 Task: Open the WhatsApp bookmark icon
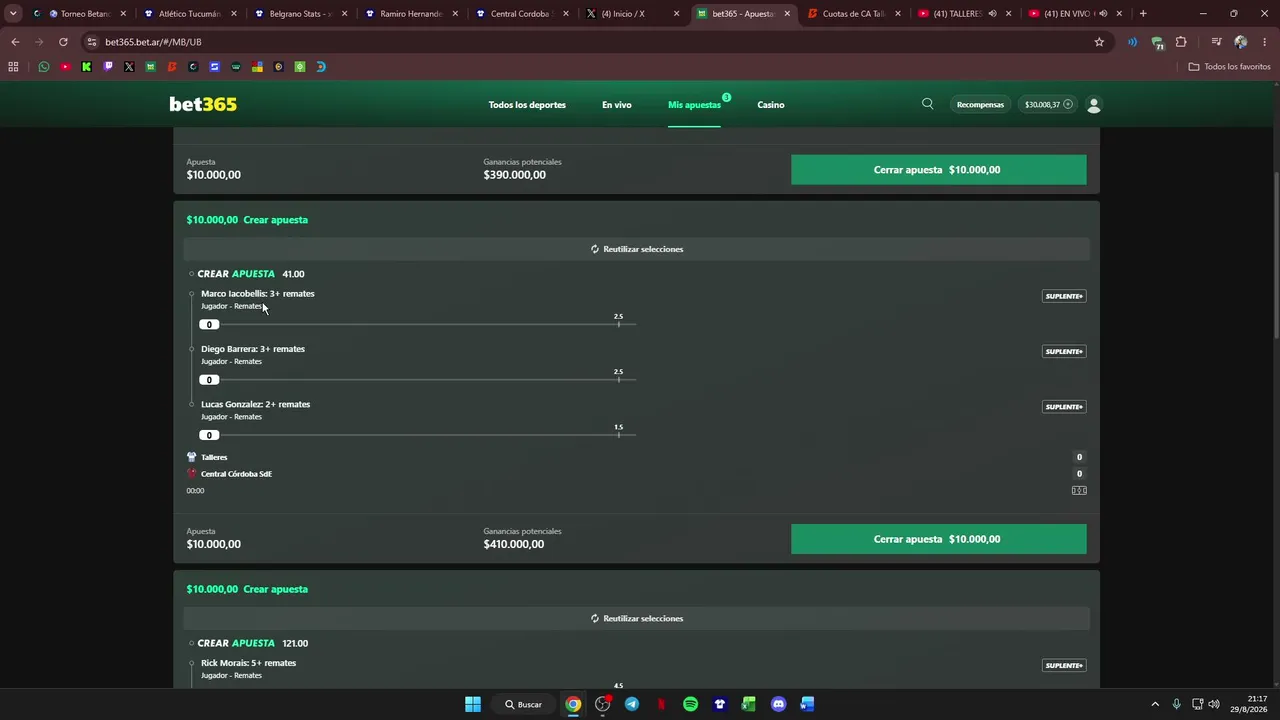pyautogui.click(x=44, y=67)
